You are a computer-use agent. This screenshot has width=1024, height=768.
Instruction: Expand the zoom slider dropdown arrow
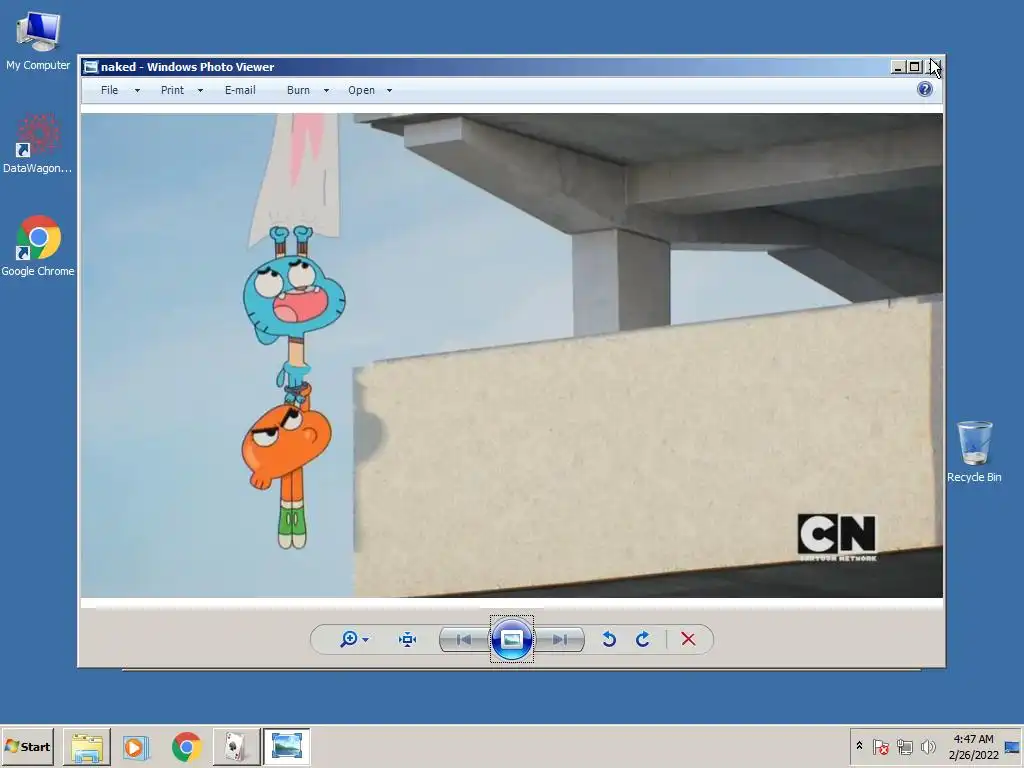(366, 639)
